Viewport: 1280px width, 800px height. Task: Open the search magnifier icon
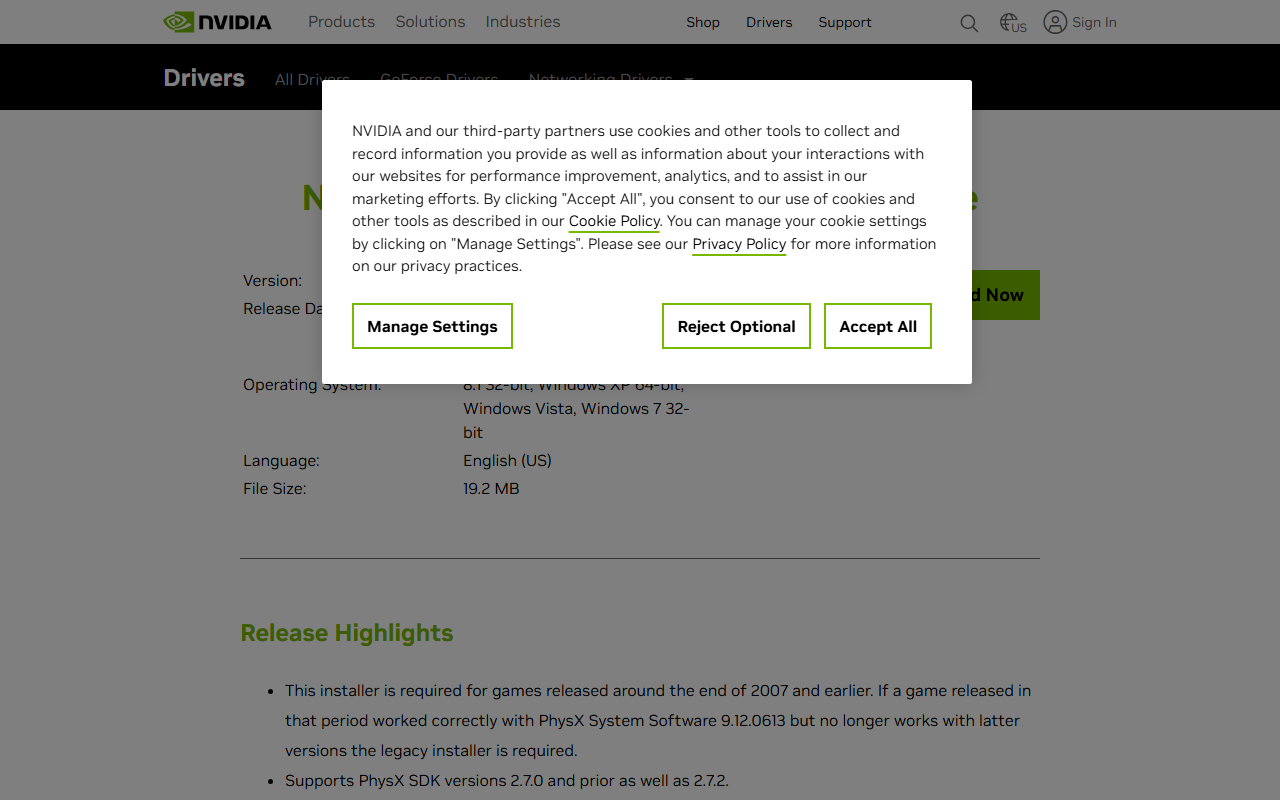coord(969,23)
